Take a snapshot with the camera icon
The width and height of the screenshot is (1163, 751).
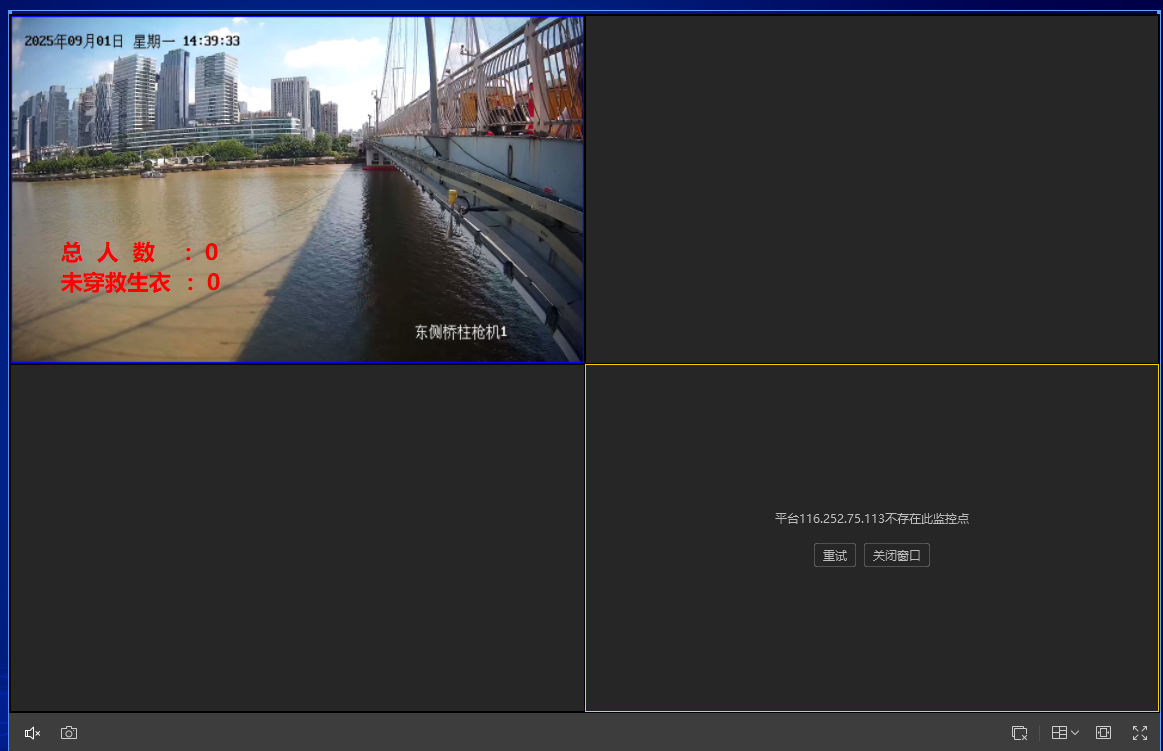pyautogui.click(x=69, y=732)
